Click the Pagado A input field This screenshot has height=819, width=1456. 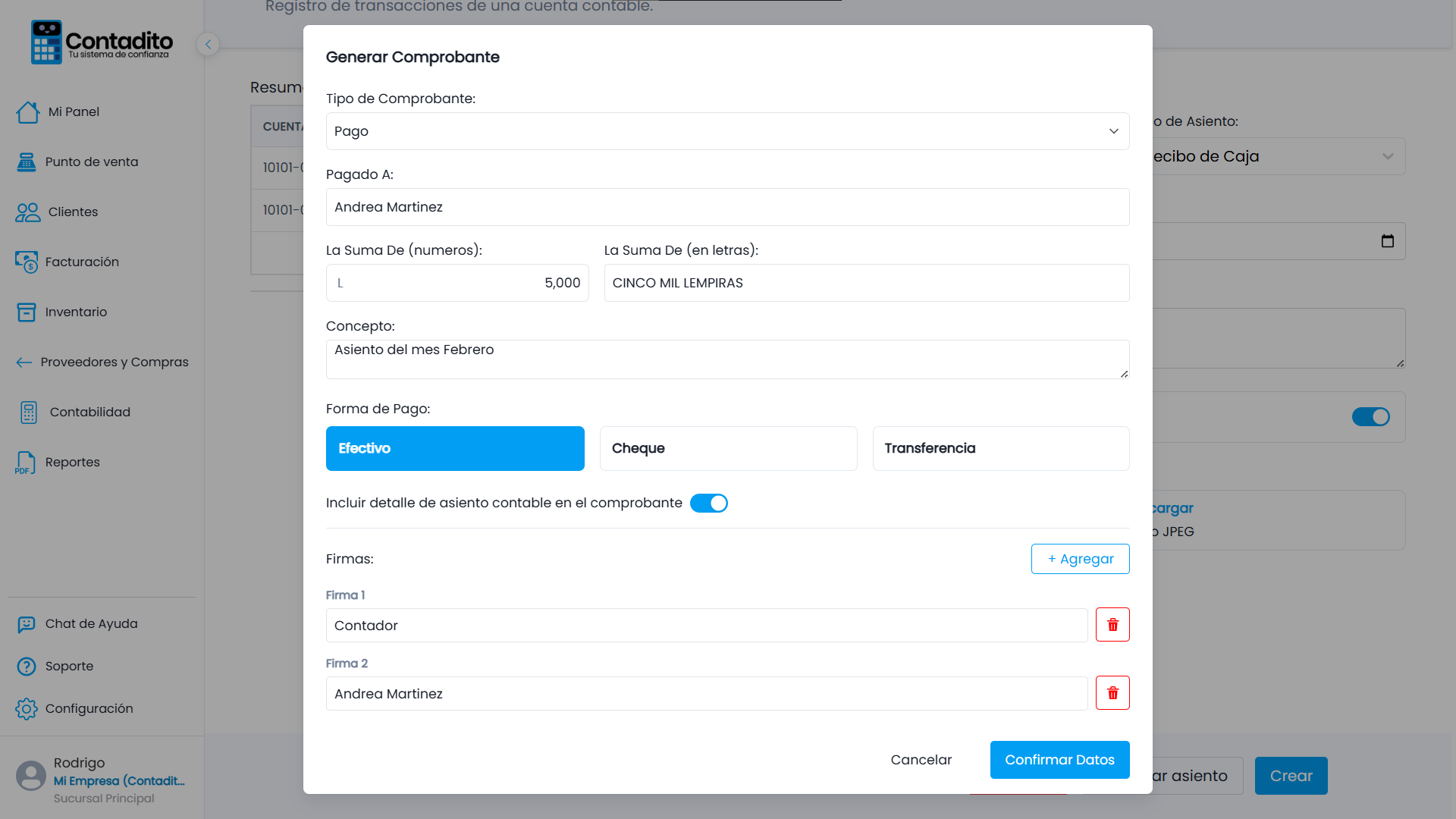(728, 207)
